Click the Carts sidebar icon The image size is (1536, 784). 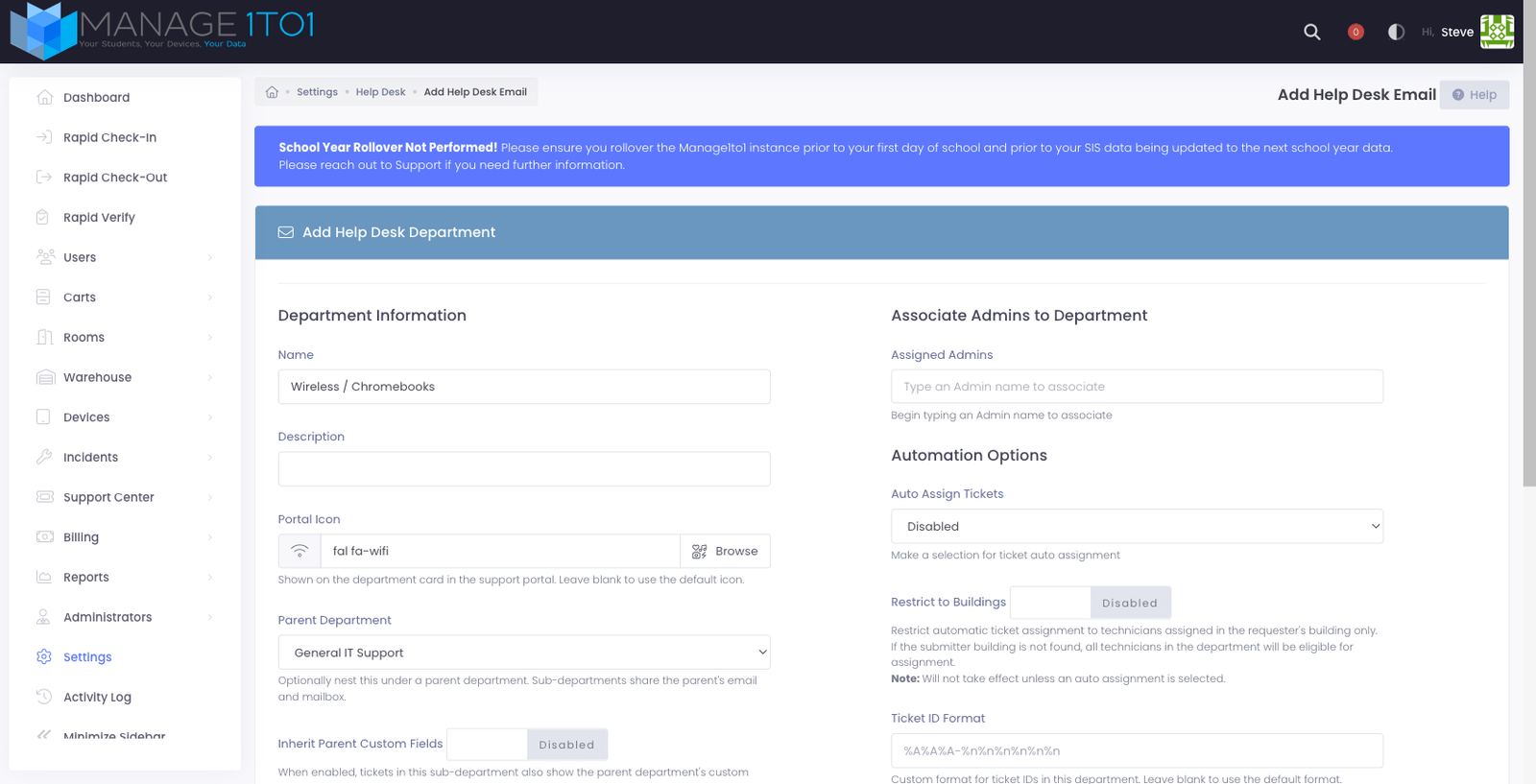point(43,297)
